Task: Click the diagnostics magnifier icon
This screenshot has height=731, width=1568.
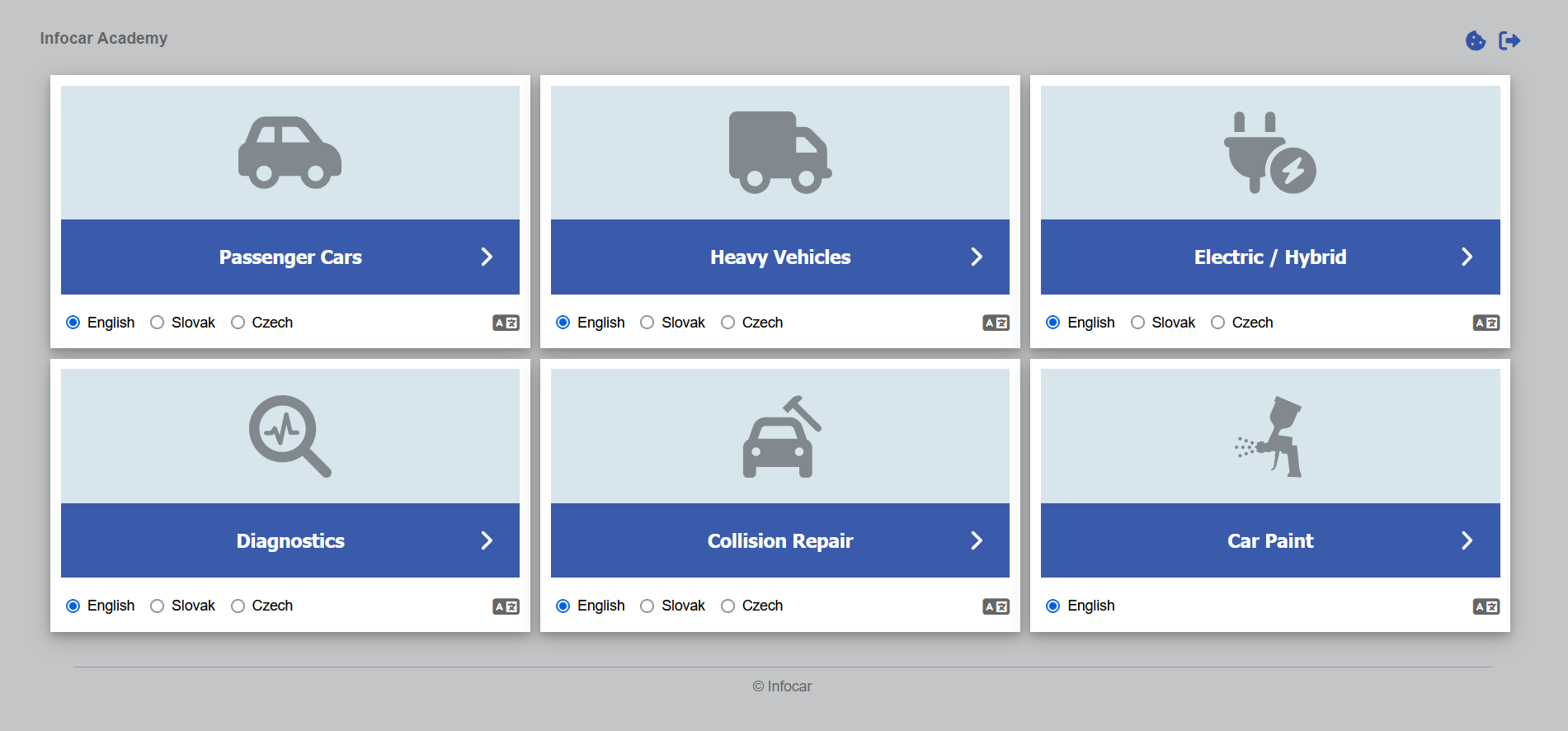Action: tap(290, 436)
